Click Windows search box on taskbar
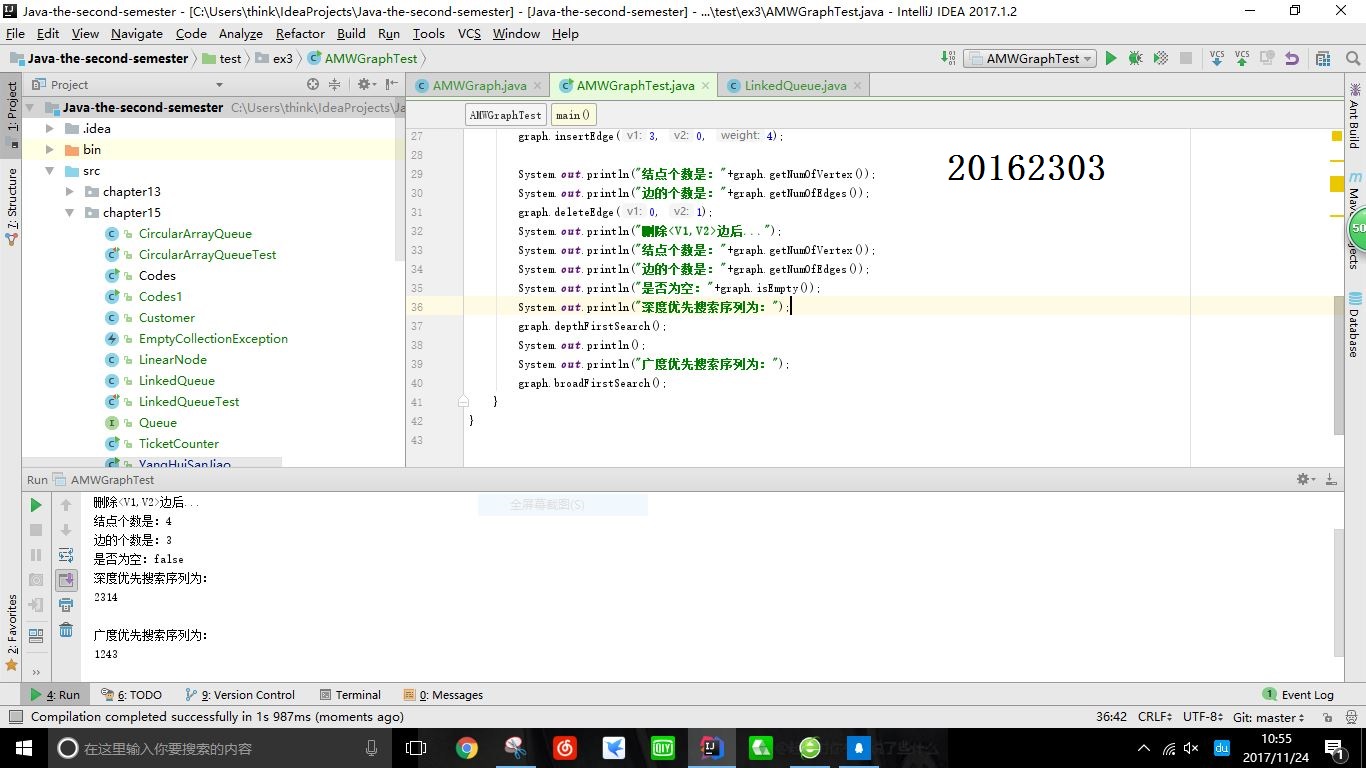 coord(218,748)
